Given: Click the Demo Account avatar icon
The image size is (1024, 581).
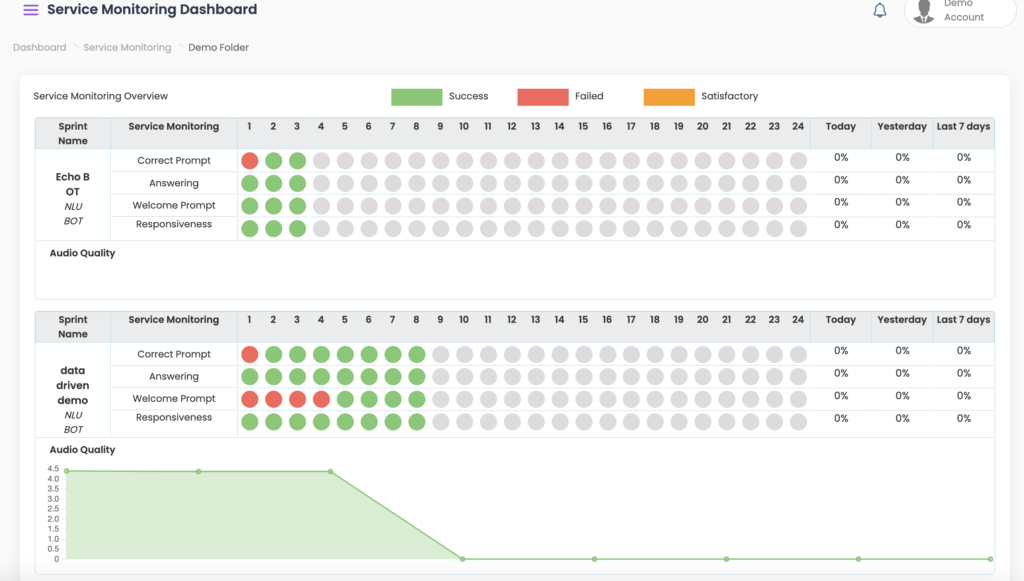Looking at the screenshot, I should coord(926,10).
